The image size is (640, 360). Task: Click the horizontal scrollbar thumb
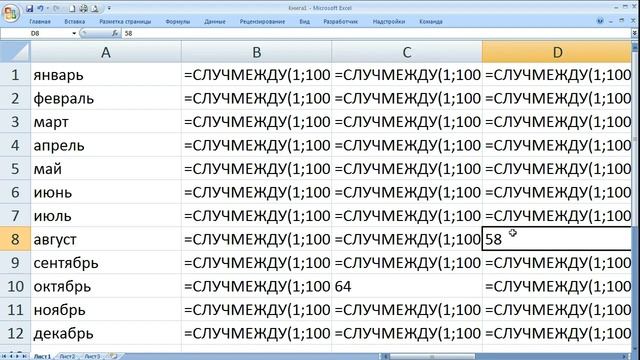click(x=432, y=357)
